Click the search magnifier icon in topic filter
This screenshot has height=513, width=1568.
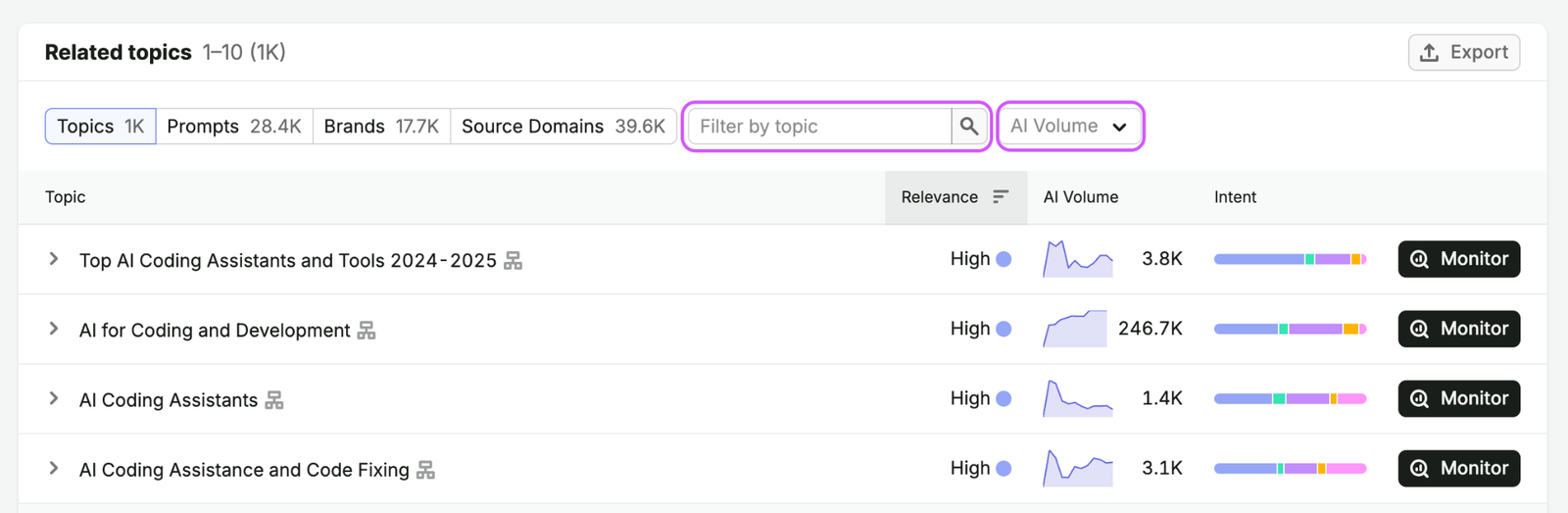[x=969, y=127]
